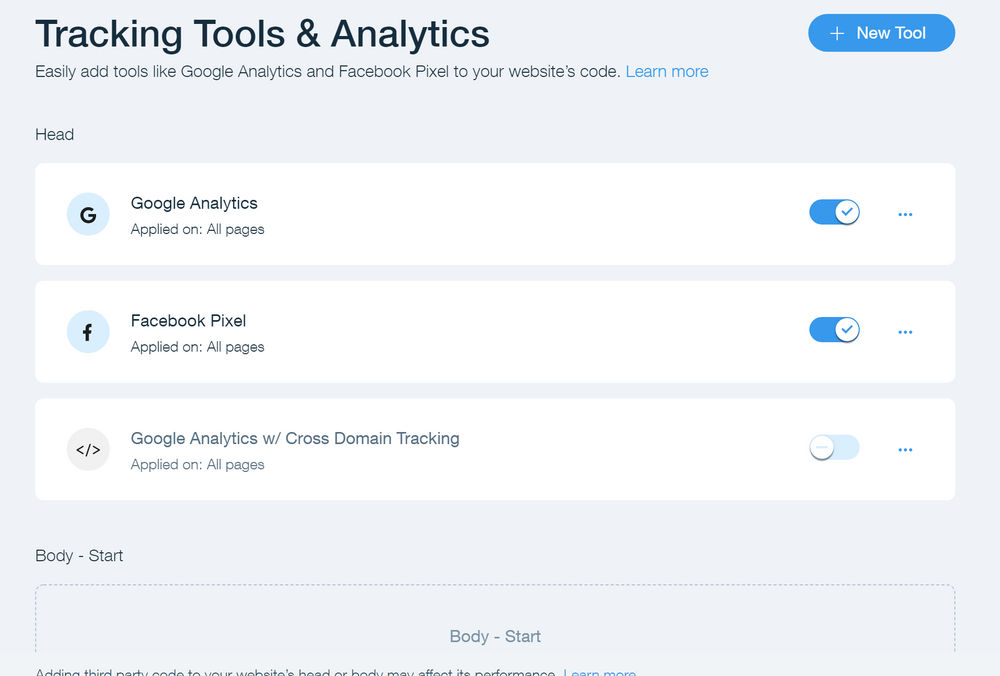The image size is (1000, 676).
Task: Expand options menu for Cross Domain Tracking
Action: (x=905, y=450)
